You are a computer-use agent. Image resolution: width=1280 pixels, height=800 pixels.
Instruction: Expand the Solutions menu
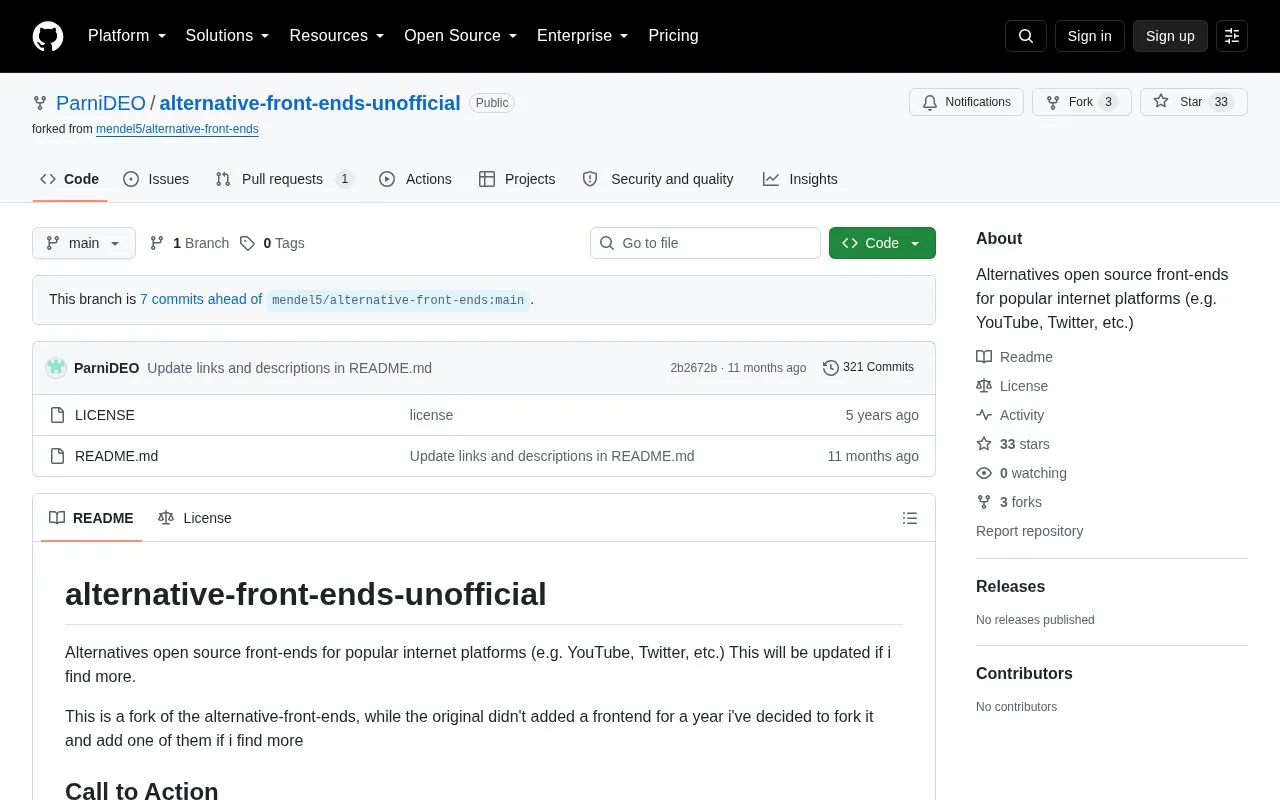coord(227,36)
